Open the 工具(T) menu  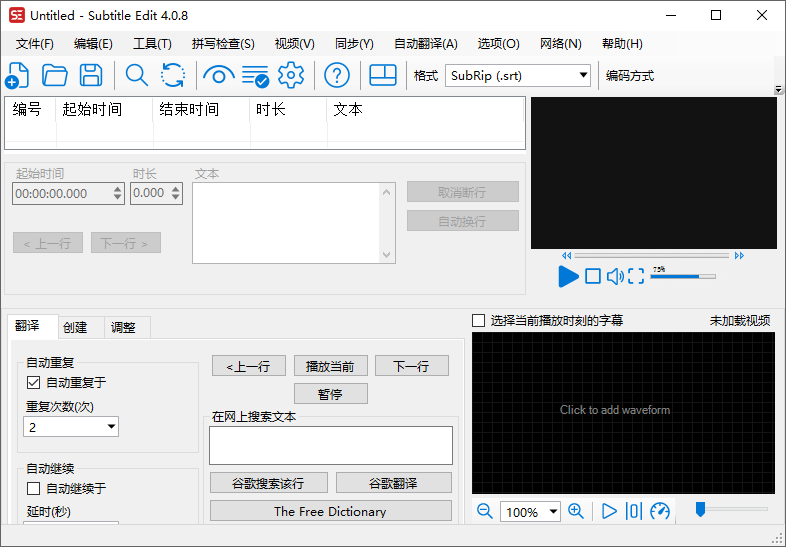click(152, 44)
